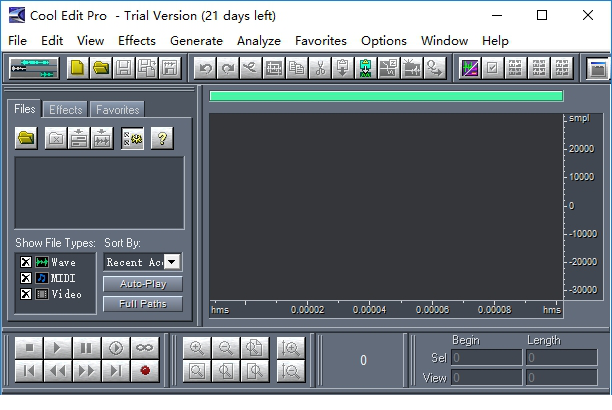This screenshot has height=410, width=612.
Task: Click the Full Paths button
Action: point(143,304)
